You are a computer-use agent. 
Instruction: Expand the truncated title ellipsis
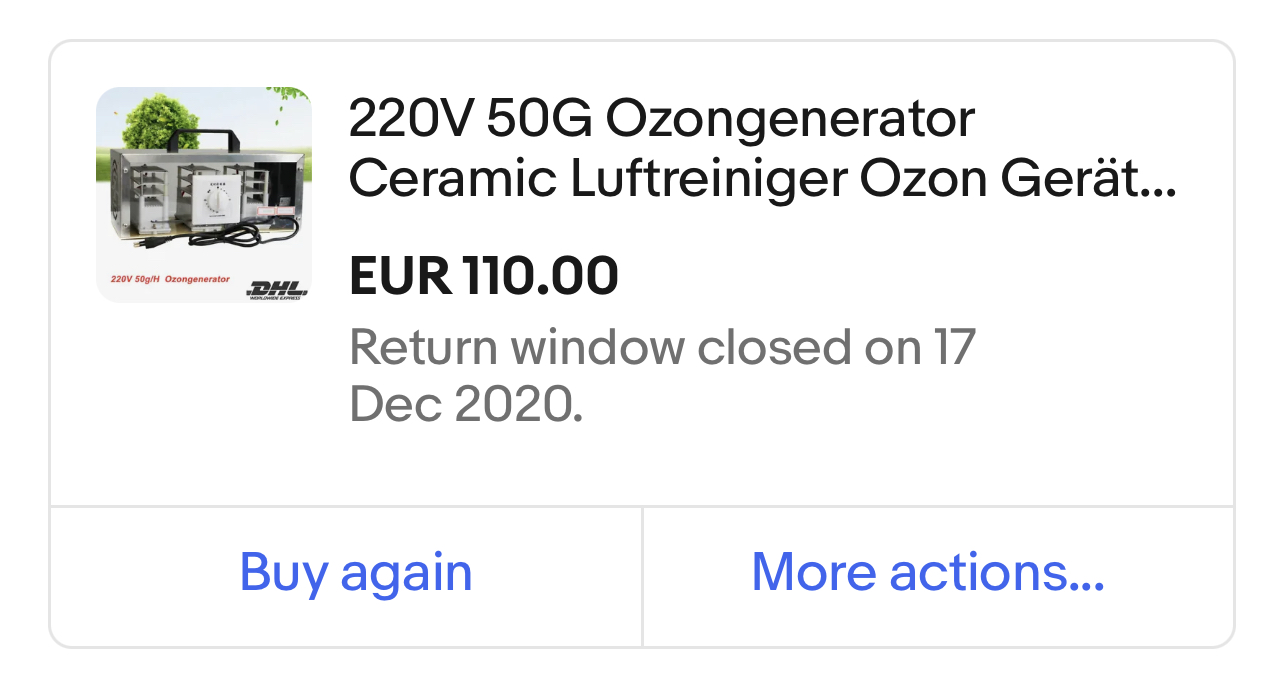click(1160, 182)
